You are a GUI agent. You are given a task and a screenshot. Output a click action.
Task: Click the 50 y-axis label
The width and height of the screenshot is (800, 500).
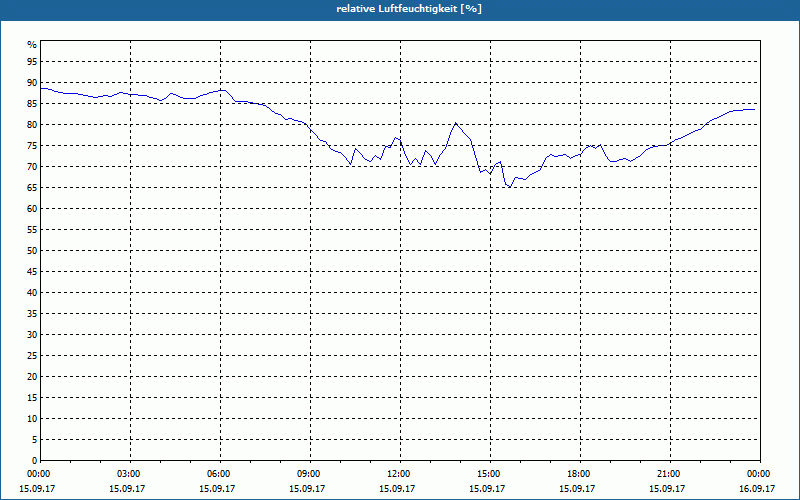(x=32, y=251)
